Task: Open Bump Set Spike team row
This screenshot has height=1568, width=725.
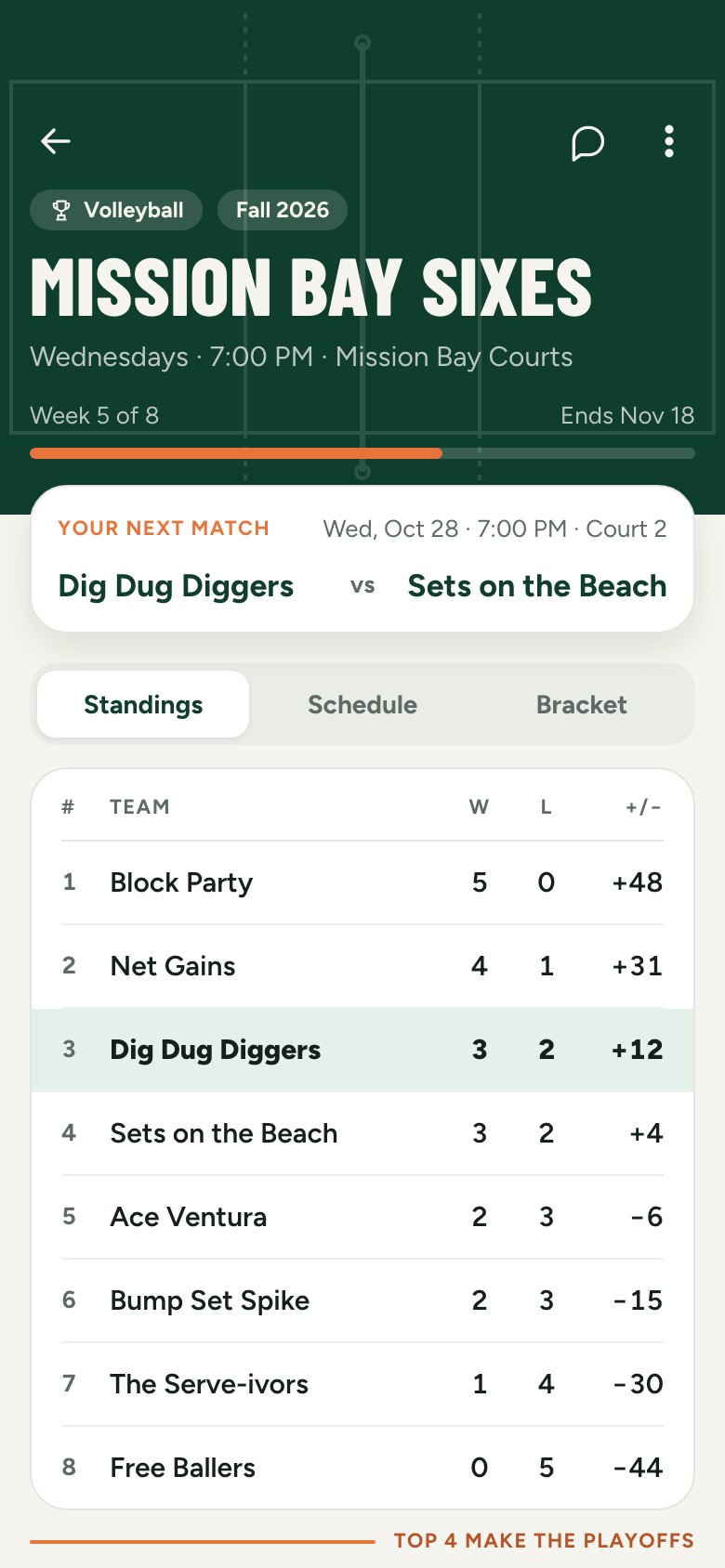Action: pyautogui.click(x=362, y=1300)
